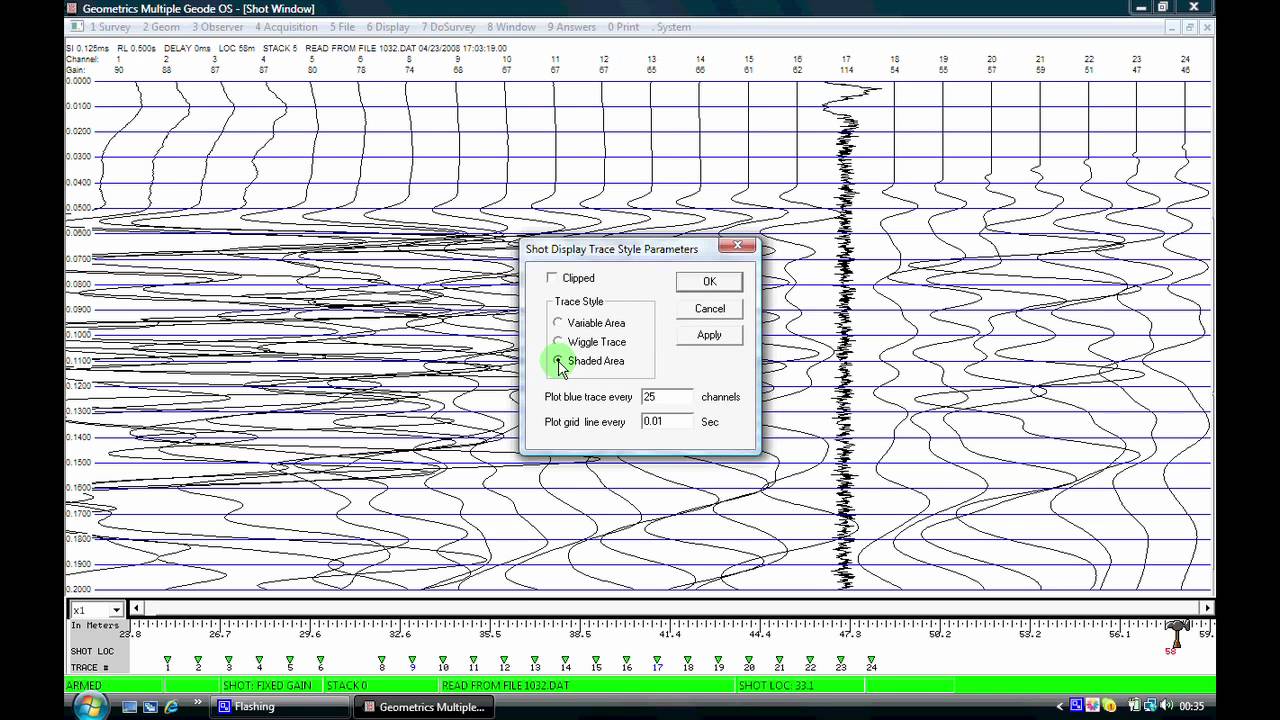The height and width of the screenshot is (720, 1280).
Task: Open the System menu
Action: coord(671,27)
